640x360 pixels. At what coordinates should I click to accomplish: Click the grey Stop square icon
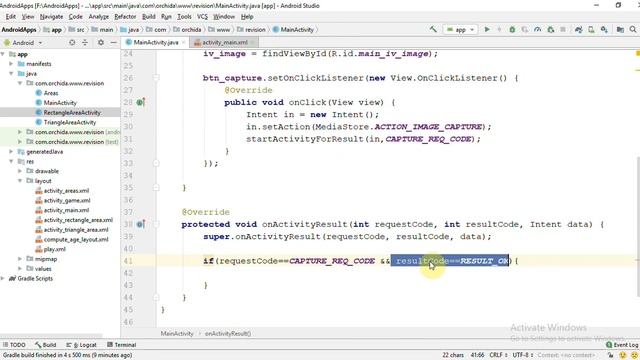pos(563,29)
